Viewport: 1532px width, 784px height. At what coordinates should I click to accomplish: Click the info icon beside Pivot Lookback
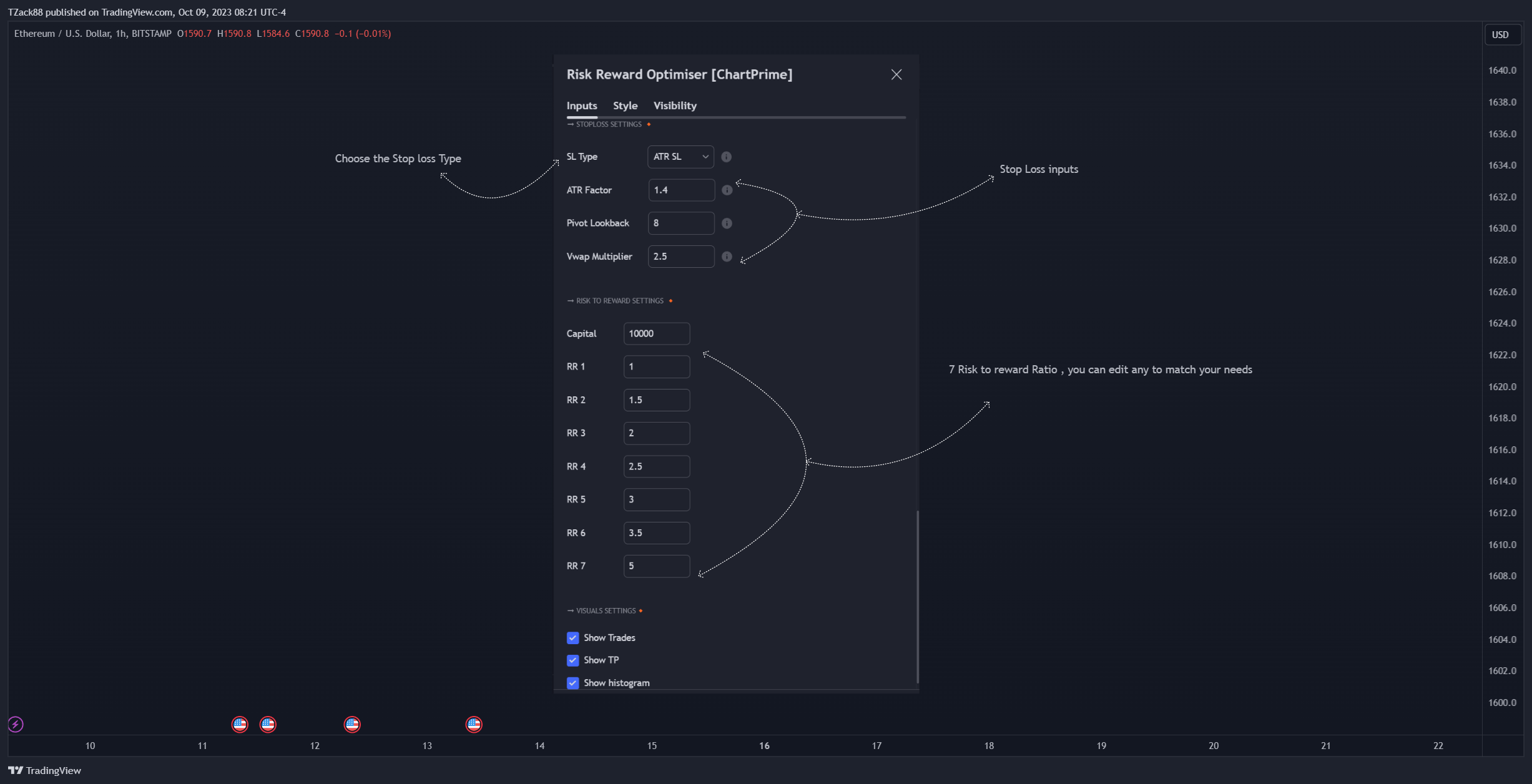click(727, 223)
